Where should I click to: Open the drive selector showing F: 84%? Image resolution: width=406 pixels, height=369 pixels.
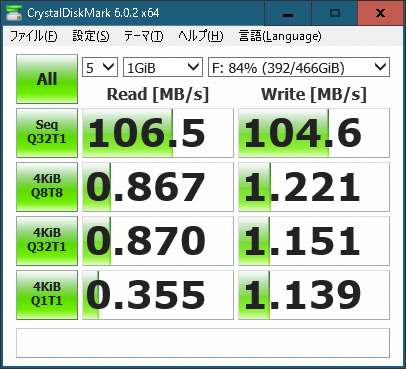pyautogui.click(x=299, y=68)
